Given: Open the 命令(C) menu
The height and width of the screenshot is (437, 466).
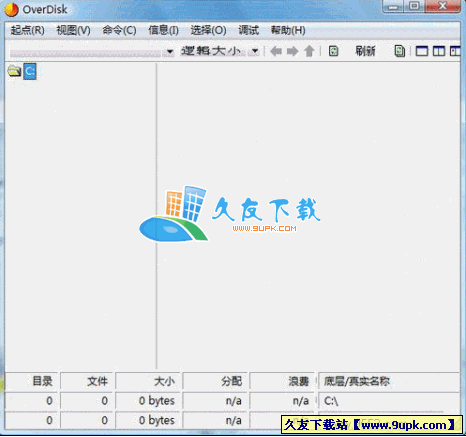Looking at the screenshot, I should (119, 30).
